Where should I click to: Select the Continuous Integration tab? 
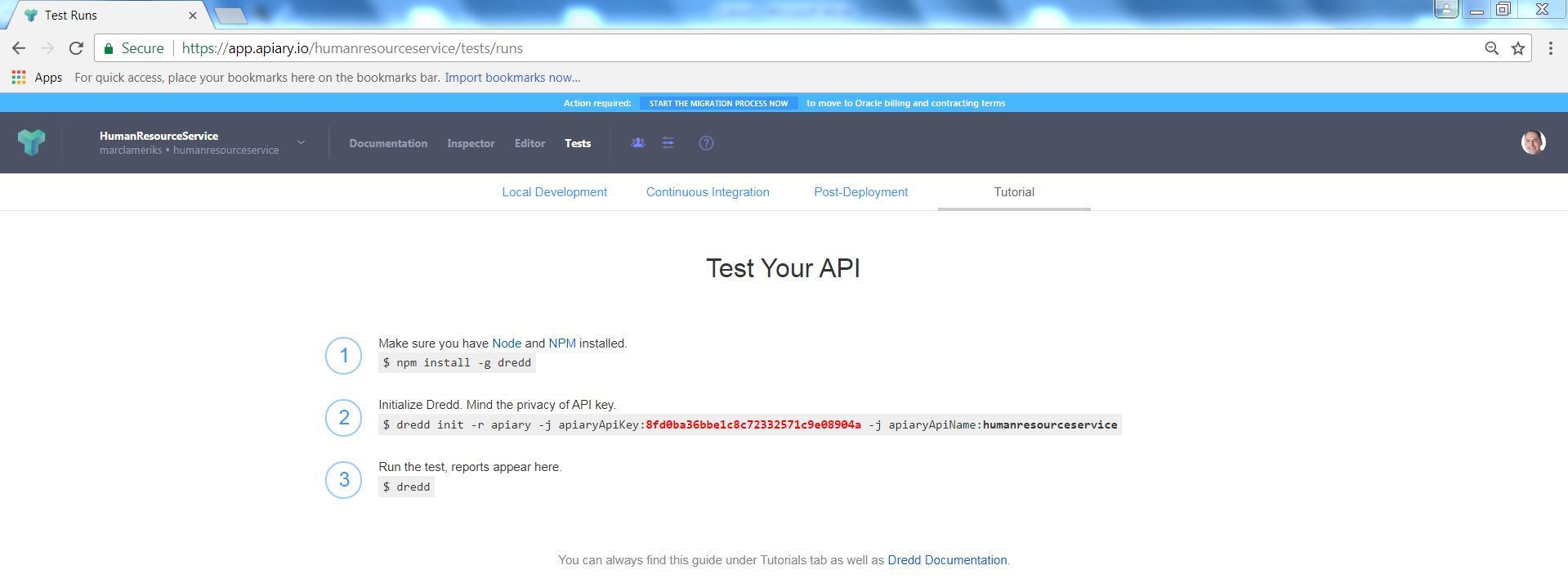pyautogui.click(x=708, y=192)
